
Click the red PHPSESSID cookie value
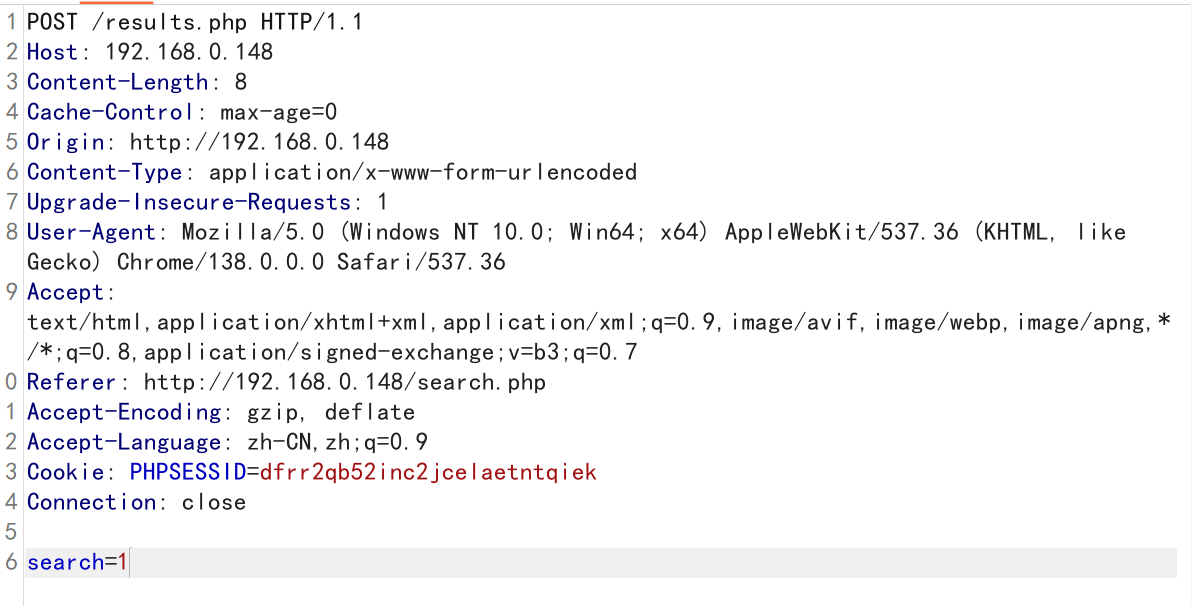428,472
